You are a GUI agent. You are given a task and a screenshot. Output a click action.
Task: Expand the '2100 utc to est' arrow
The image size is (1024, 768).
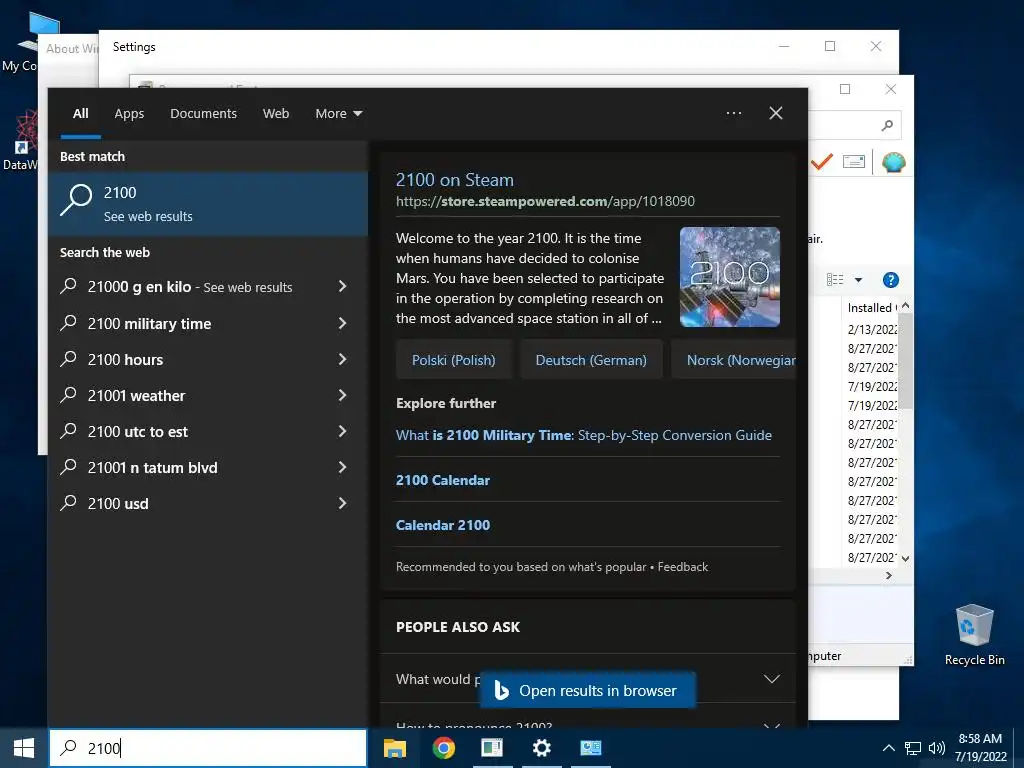pyautogui.click(x=342, y=431)
